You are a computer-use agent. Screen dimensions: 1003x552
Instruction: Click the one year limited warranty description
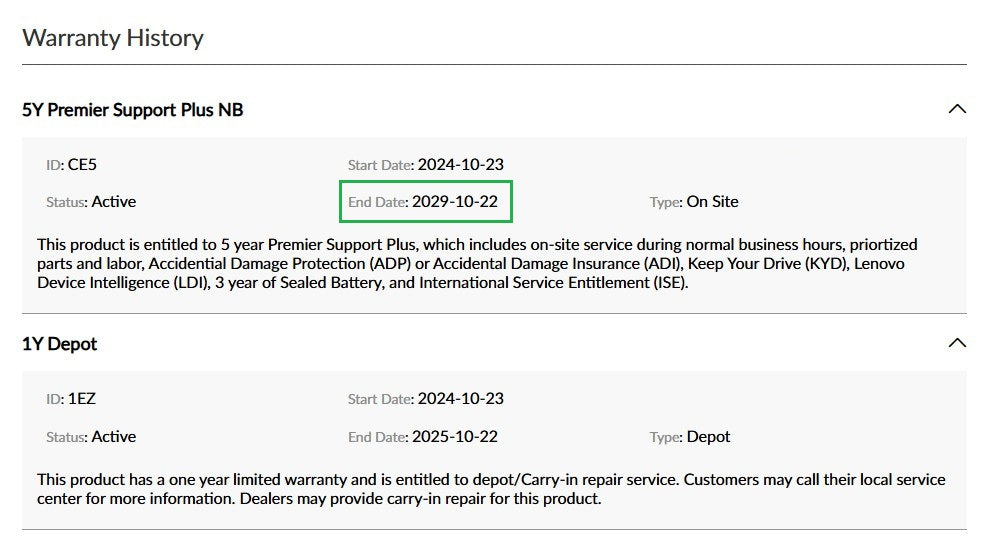coord(491,489)
